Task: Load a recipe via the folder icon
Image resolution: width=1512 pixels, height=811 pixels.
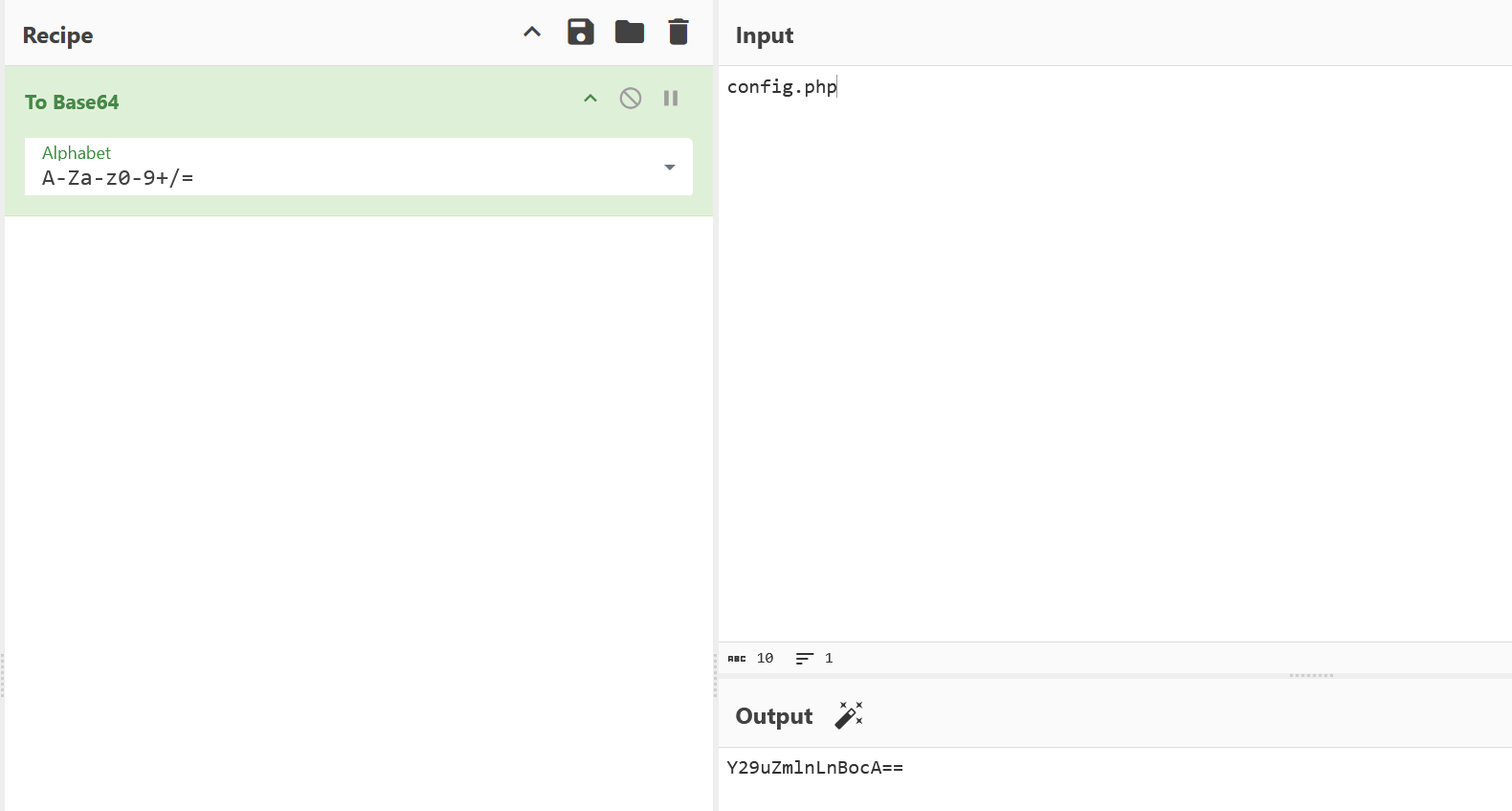Action: click(630, 32)
